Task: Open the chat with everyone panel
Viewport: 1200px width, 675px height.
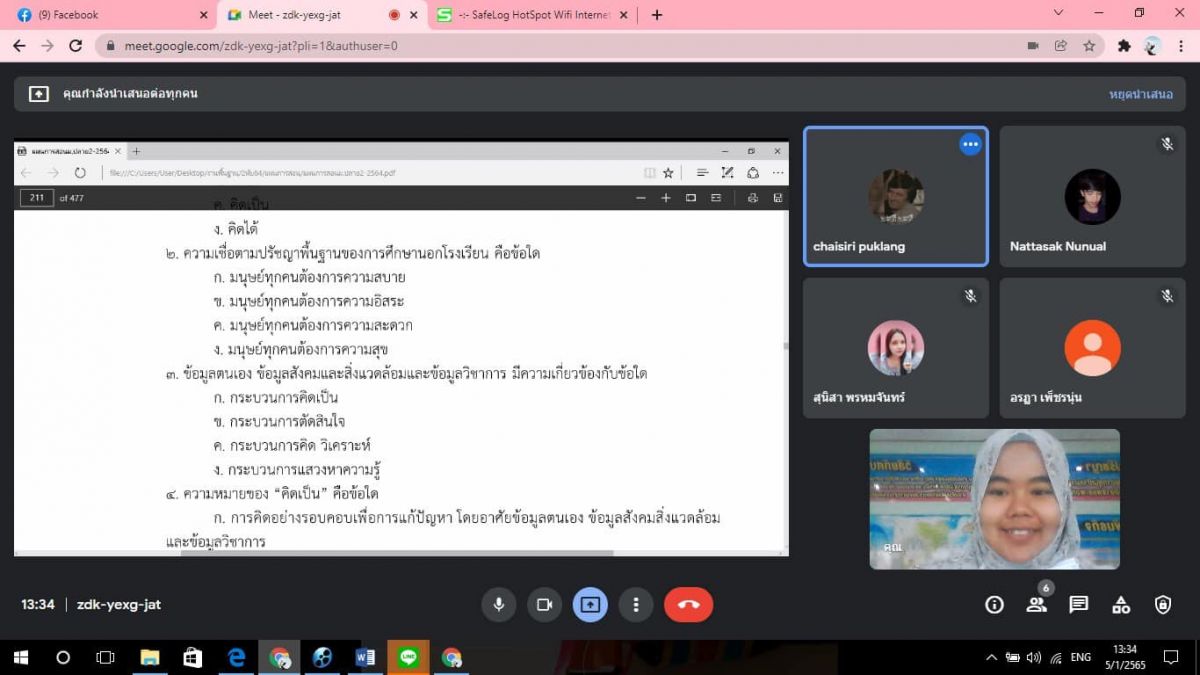Action: click(1078, 604)
